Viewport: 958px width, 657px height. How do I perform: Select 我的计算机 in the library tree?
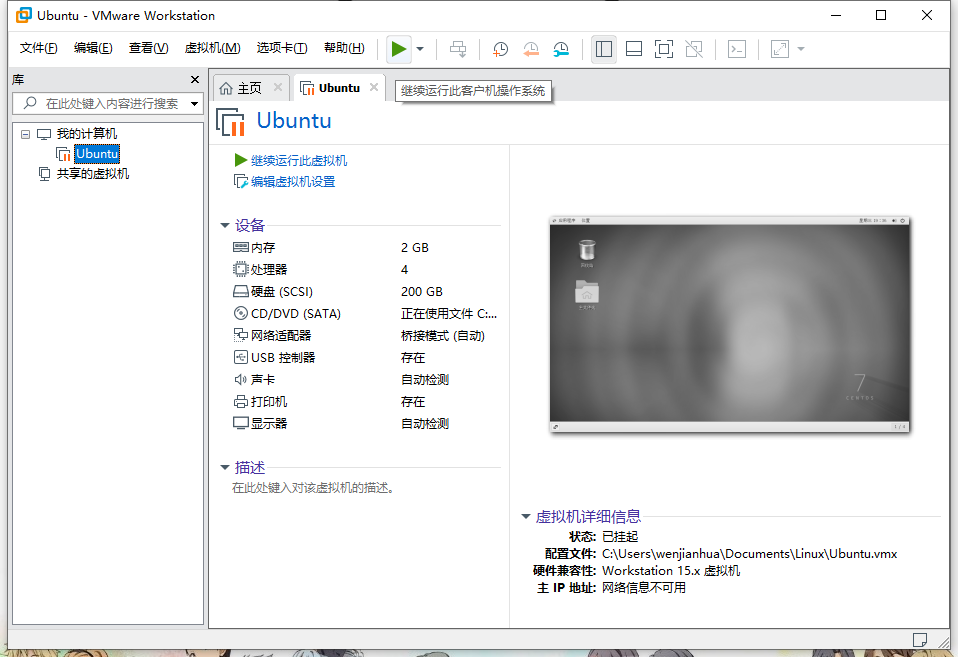click(x=86, y=134)
